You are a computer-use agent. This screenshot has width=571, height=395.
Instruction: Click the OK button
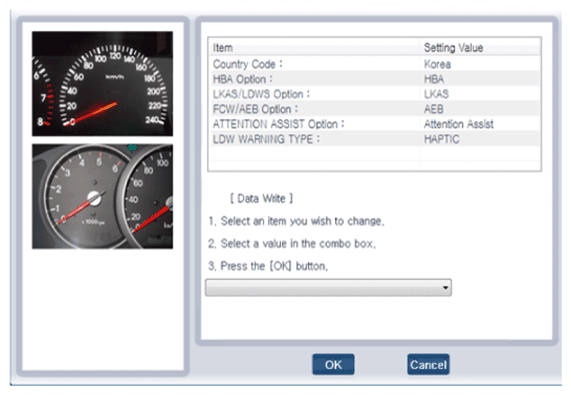coord(333,364)
